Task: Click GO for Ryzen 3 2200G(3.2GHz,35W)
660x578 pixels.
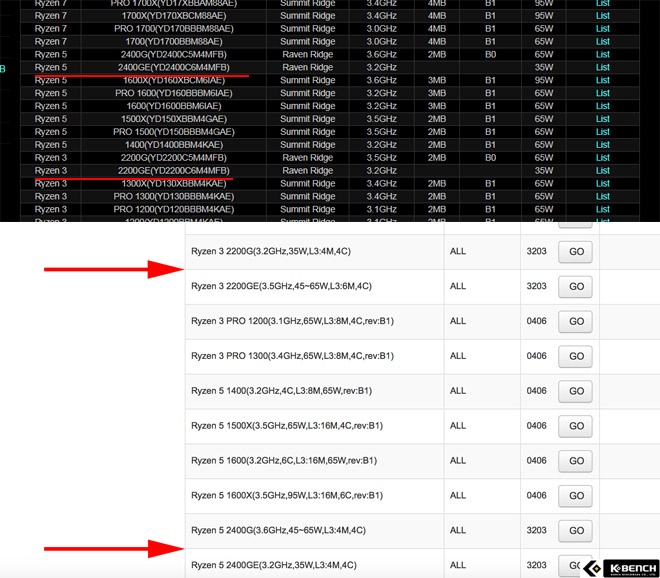Action: point(575,252)
